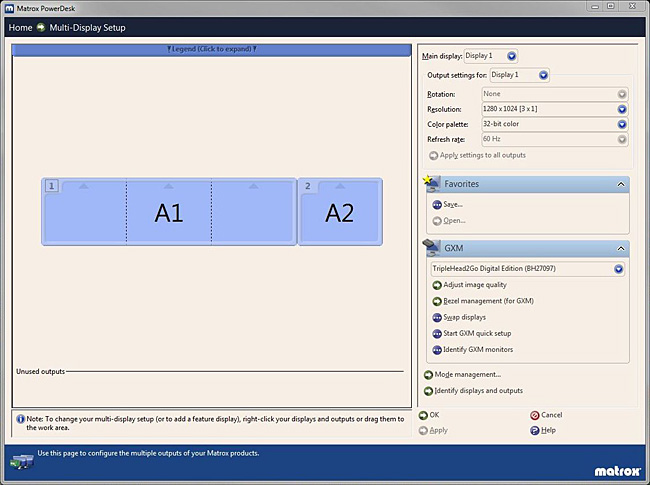The width and height of the screenshot is (650, 485).
Task: Collapse the Favorites section
Action: pyautogui.click(x=621, y=184)
